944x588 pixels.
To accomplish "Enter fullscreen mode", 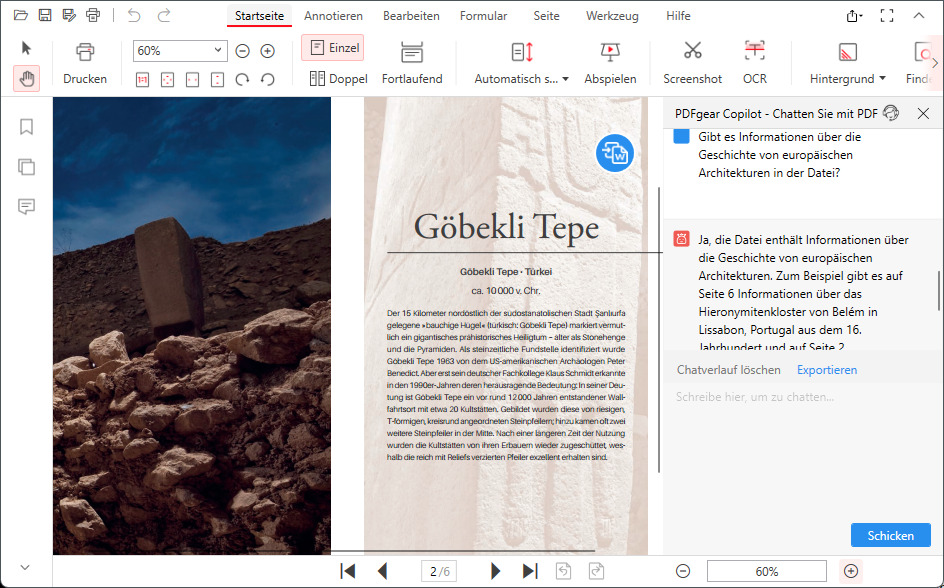I will (887, 16).
